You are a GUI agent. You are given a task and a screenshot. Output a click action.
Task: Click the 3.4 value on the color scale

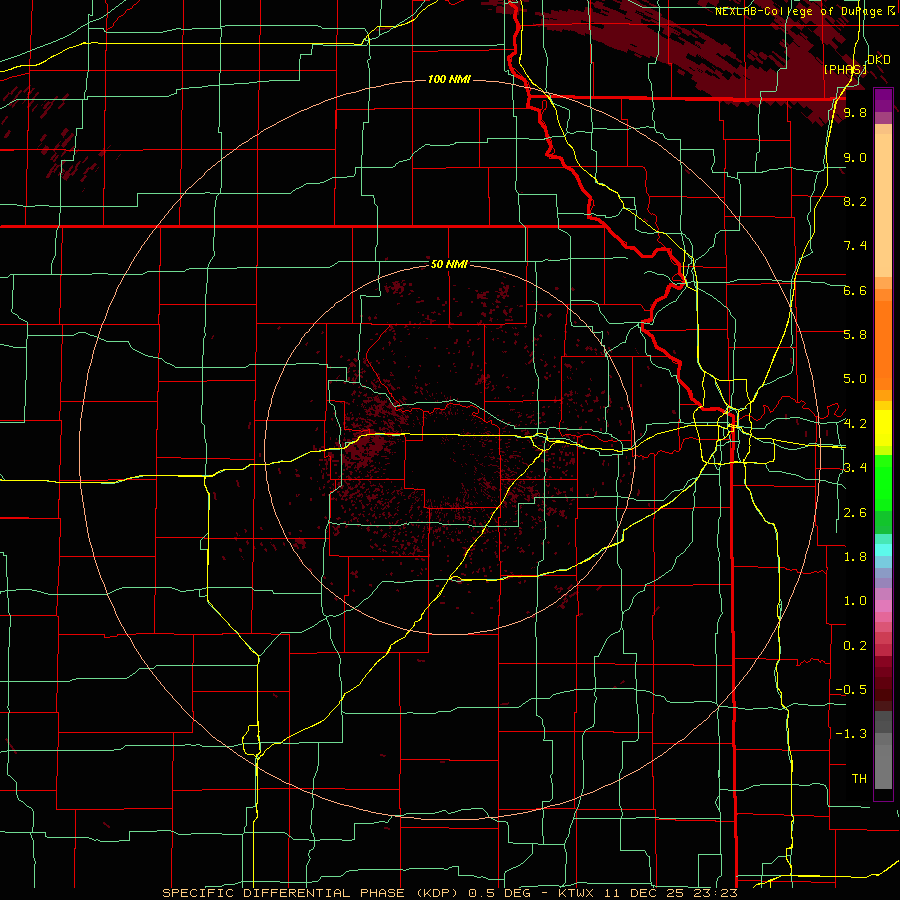[855, 468]
